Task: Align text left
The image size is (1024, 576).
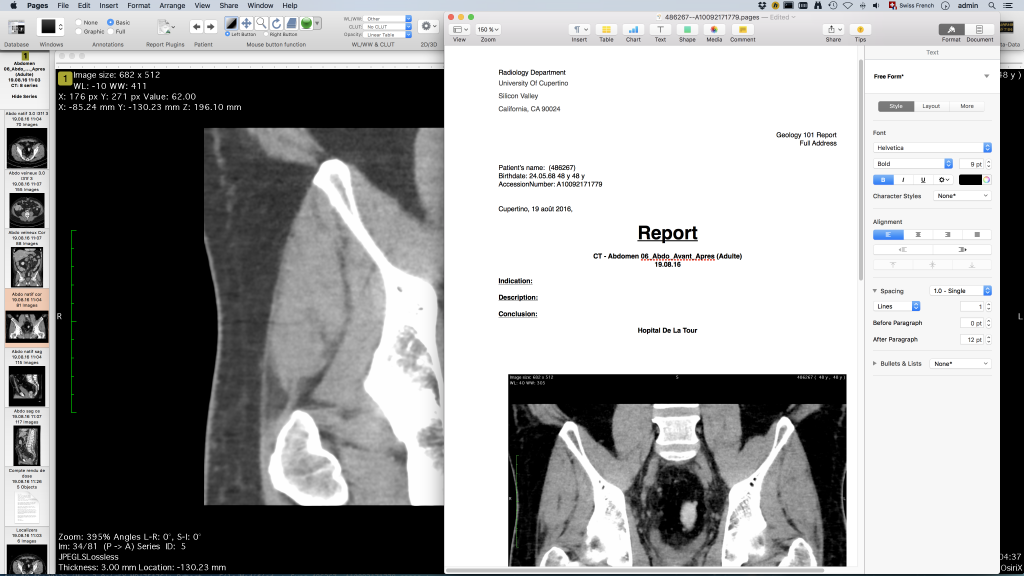Action: 888,234
